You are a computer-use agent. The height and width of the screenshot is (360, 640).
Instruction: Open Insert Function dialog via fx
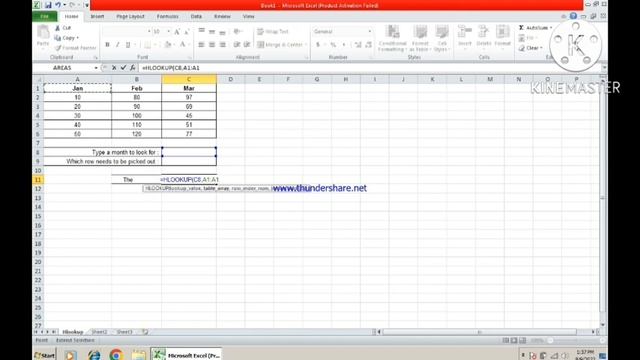coord(133,68)
